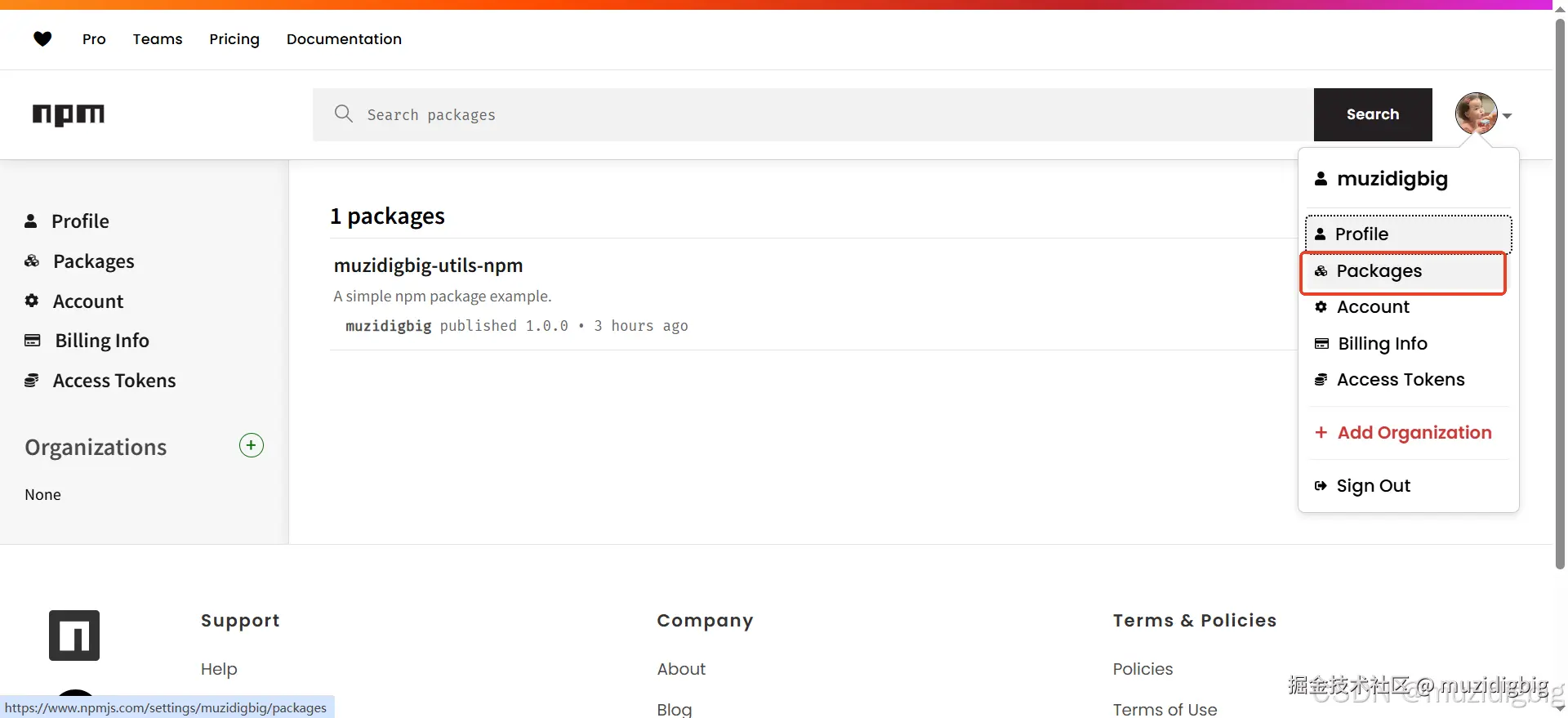Screen dimensions: 1568x718
Task: Open sidebar Account link
Action: click(x=88, y=301)
